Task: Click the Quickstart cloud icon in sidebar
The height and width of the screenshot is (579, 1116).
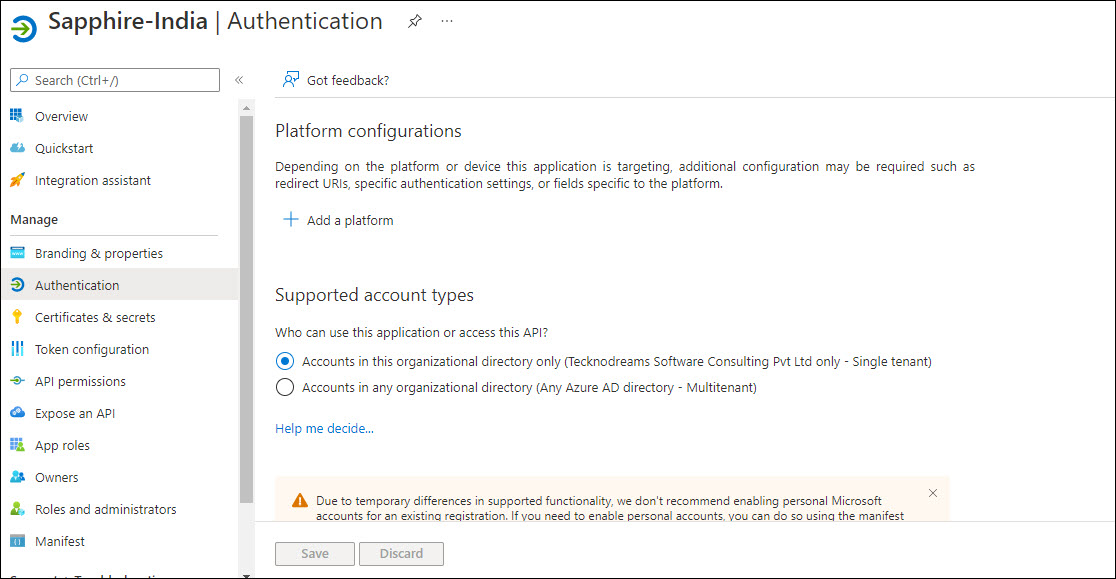Action: tap(17, 148)
